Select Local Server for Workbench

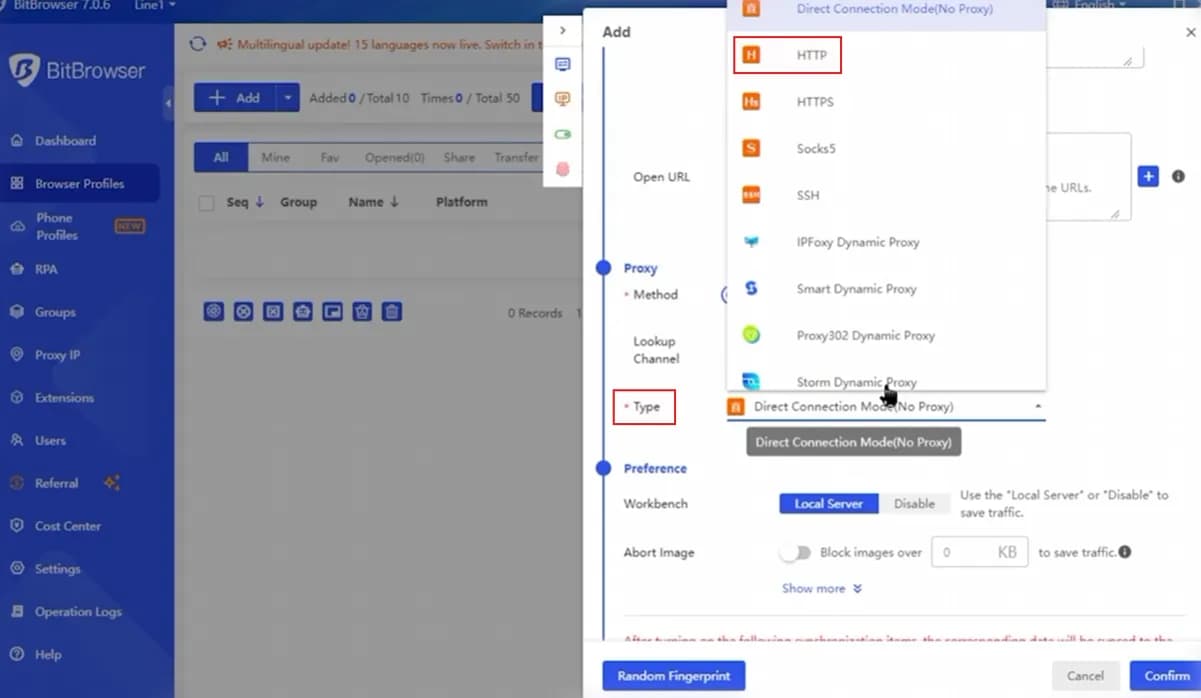[x=828, y=504]
